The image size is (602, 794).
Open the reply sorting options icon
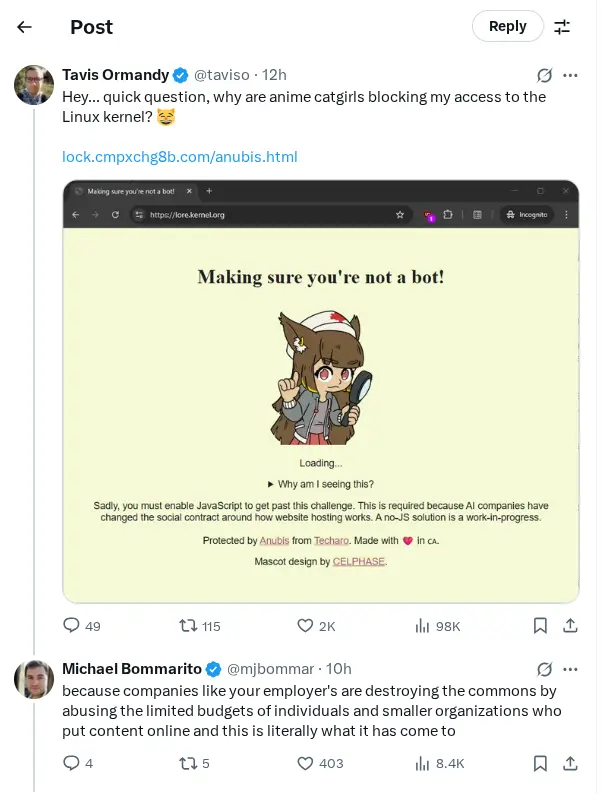[x=562, y=27]
